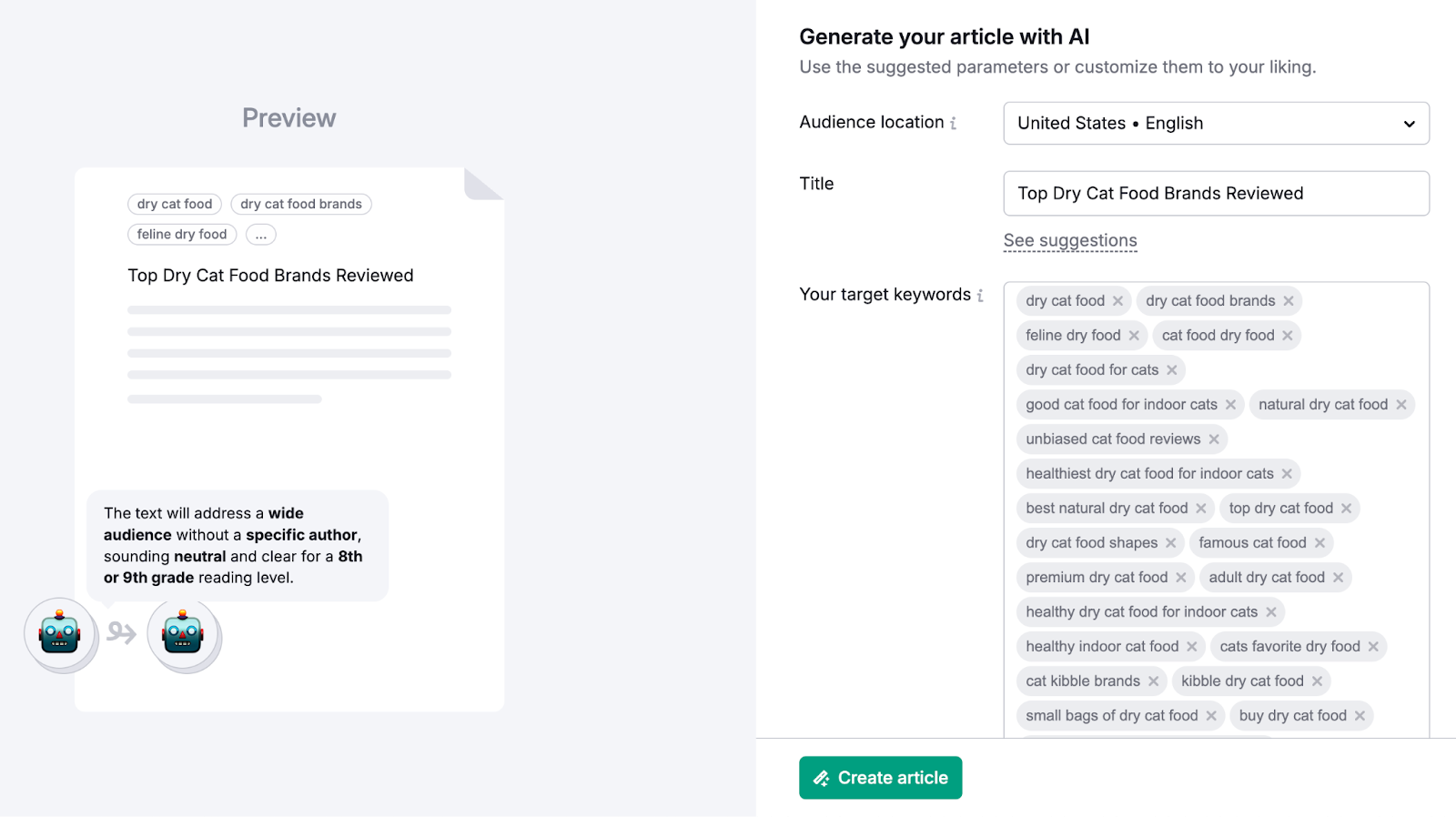Click the Audience location info icon
The image size is (1456, 817).
point(953,123)
